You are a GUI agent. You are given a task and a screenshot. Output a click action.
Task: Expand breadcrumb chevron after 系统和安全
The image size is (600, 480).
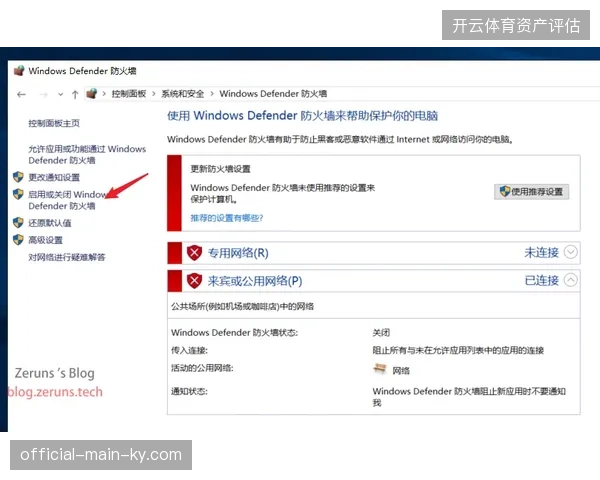(x=212, y=94)
